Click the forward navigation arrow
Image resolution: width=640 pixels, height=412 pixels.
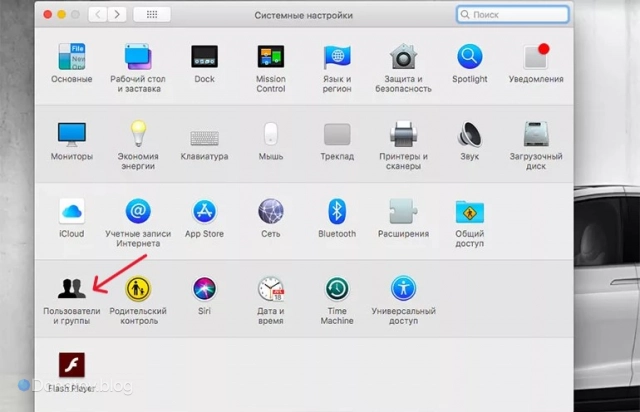[117, 15]
